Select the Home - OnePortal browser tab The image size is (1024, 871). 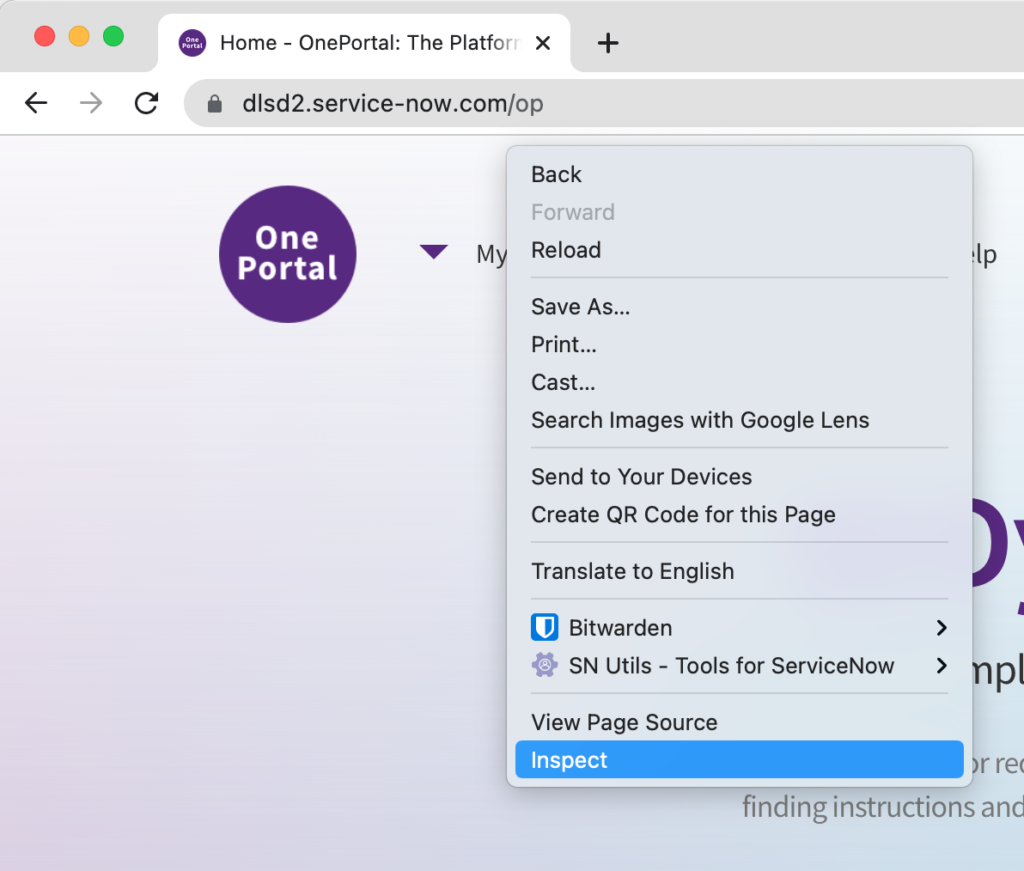click(364, 43)
